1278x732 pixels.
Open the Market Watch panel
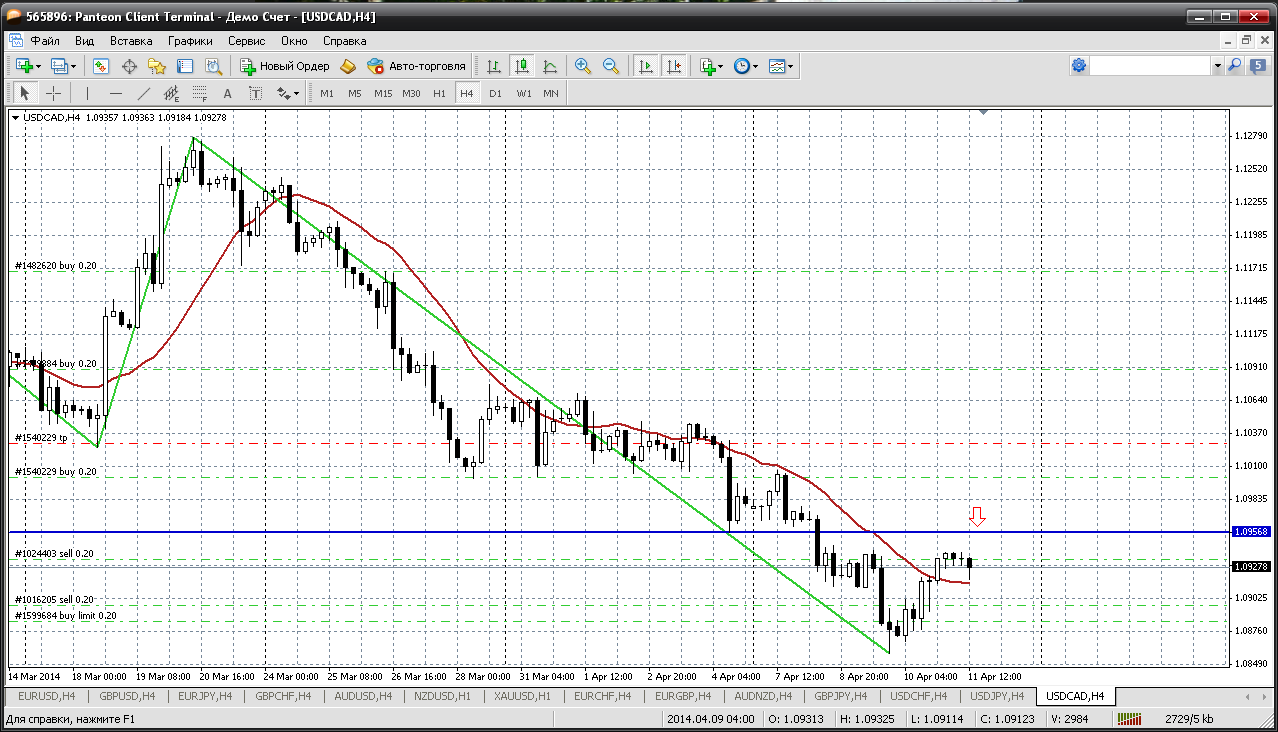click(x=101, y=66)
